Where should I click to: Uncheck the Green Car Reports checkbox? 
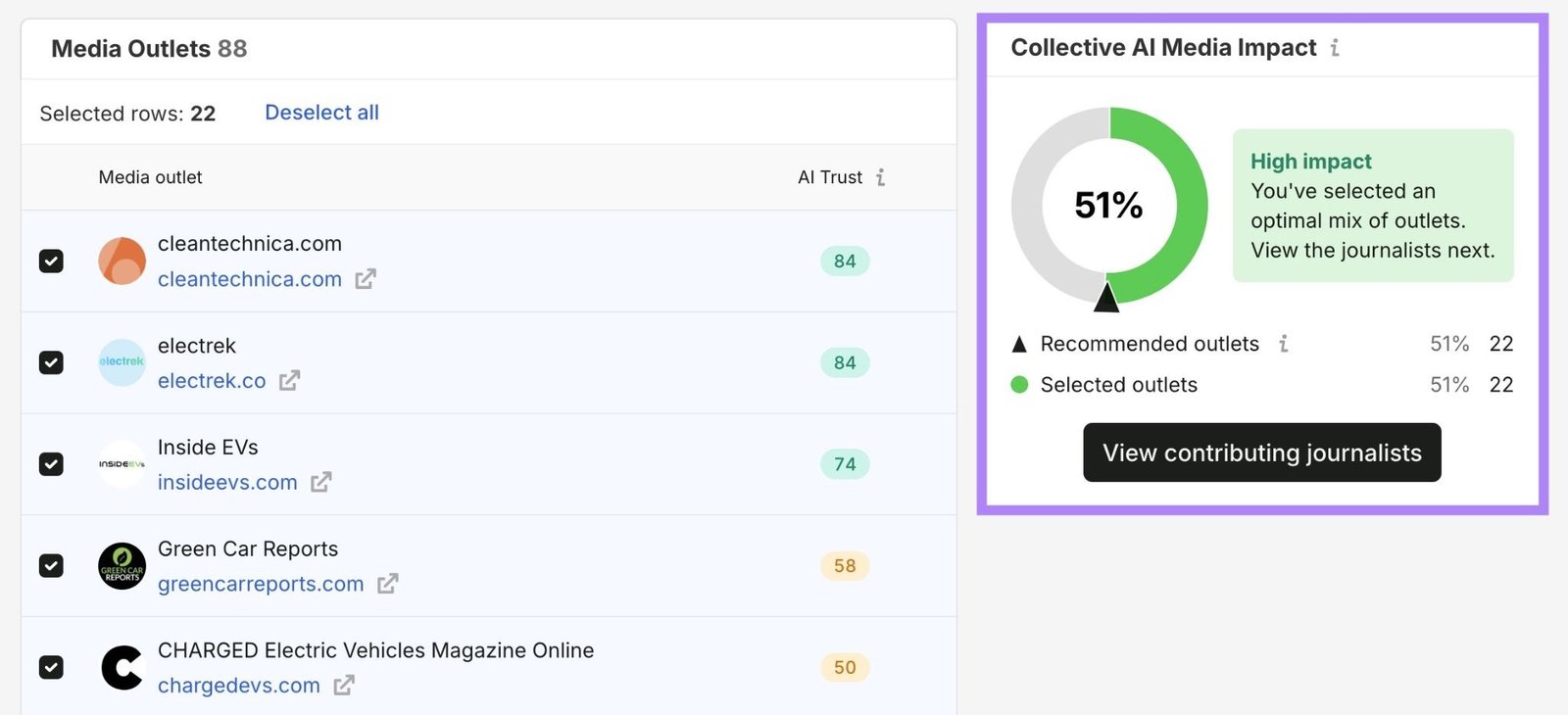[51, 566]
